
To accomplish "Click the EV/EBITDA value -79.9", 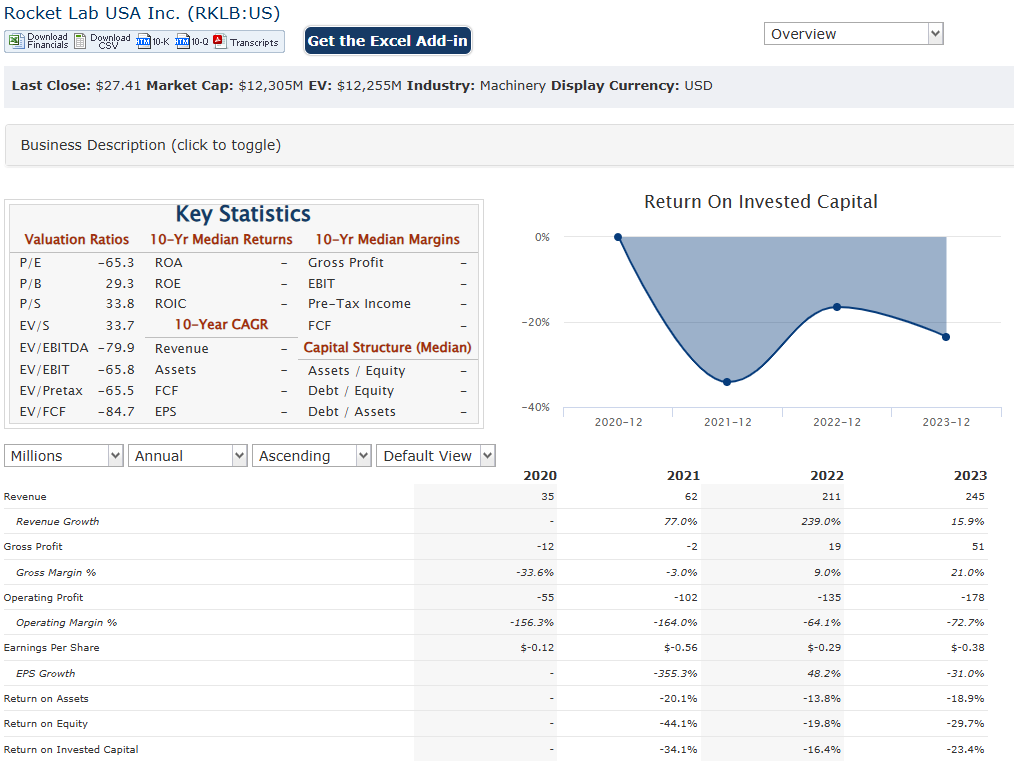I will tap(116, 348).
